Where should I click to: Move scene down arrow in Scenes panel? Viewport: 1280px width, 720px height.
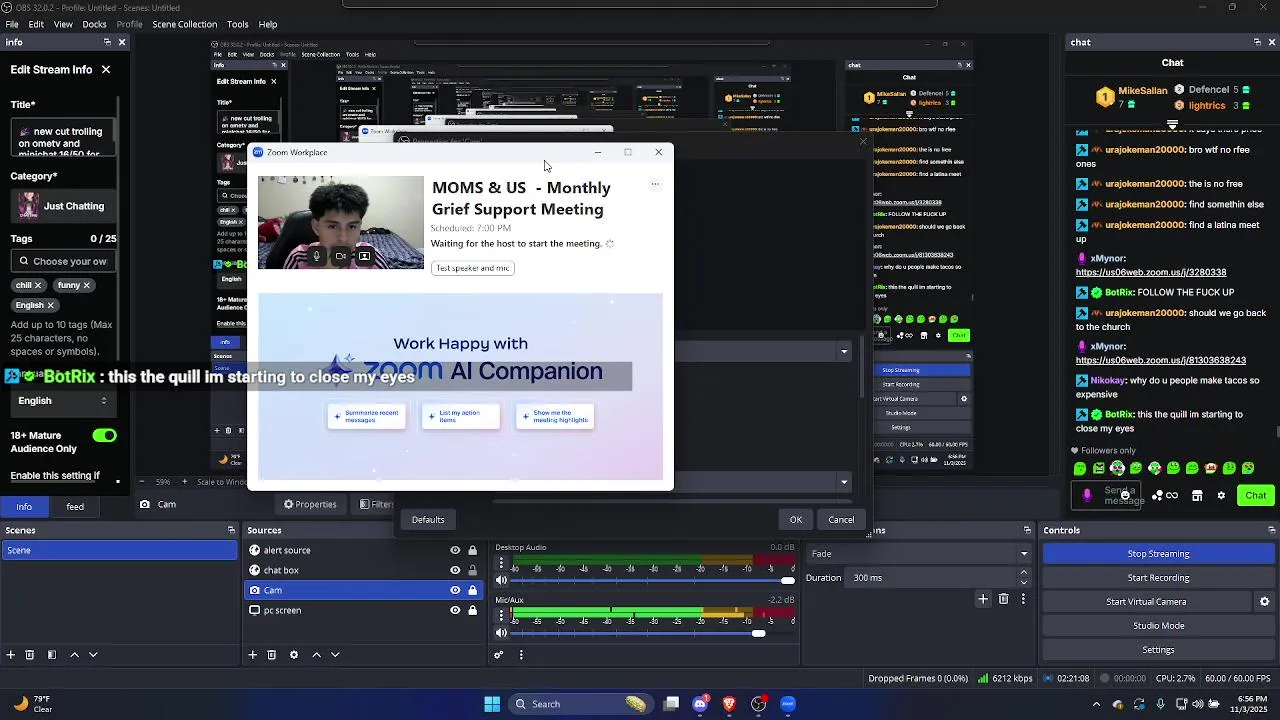(93, 655)
